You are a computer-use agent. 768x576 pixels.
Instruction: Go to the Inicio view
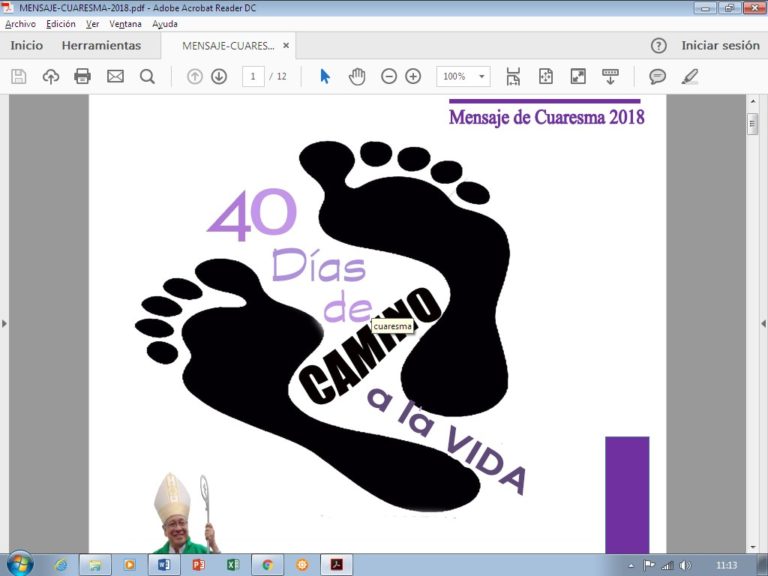27,46
